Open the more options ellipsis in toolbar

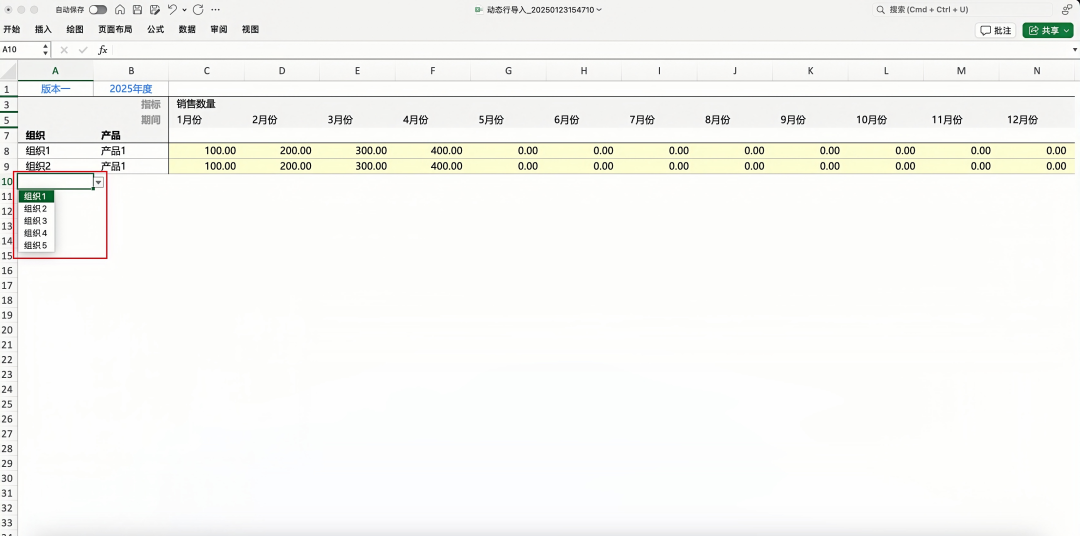216,10
